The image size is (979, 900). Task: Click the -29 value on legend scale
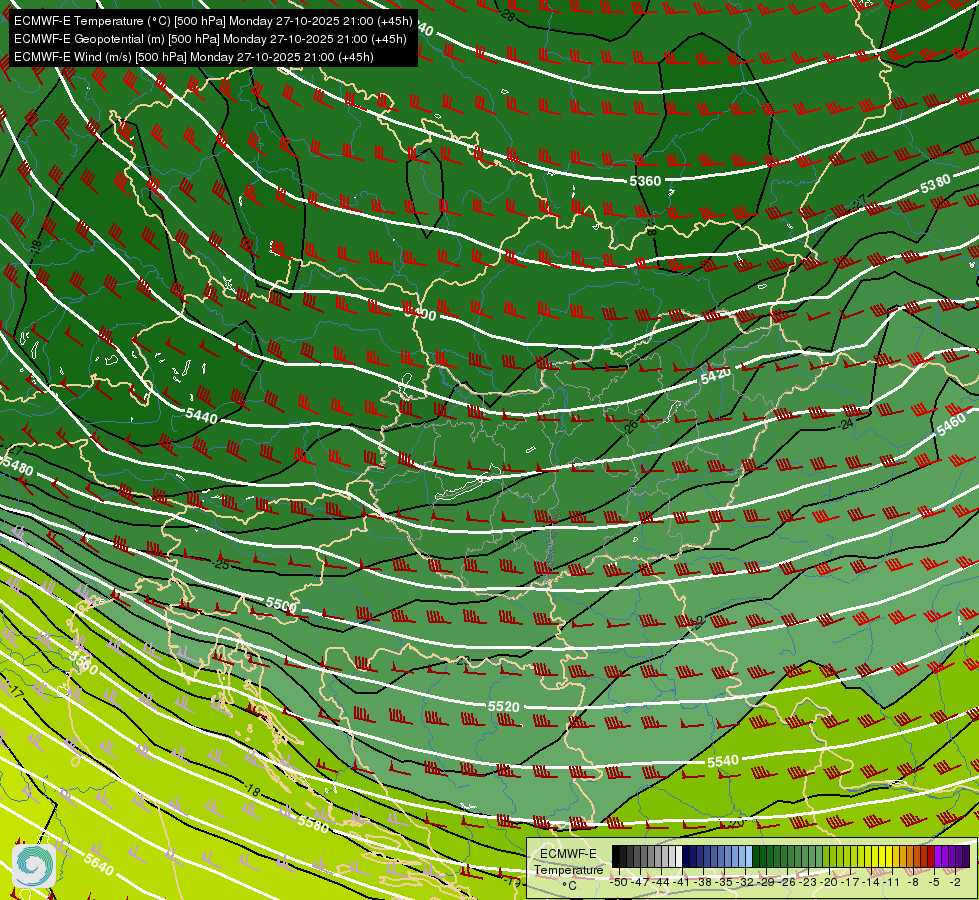pyautogui.click(x=767, y=882)
